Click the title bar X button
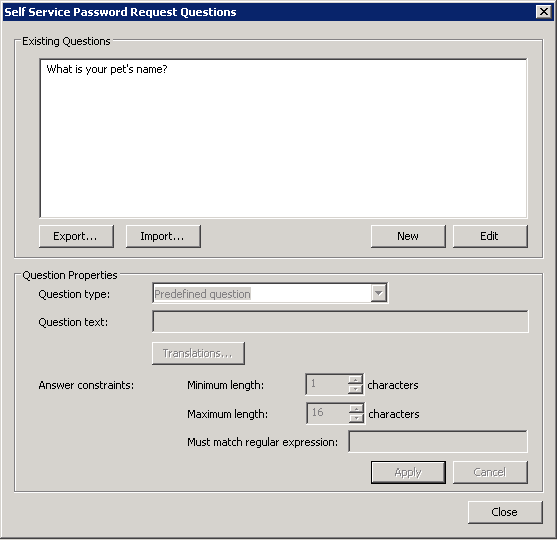Viewport: 557px width, 540px height. (544, 12)
